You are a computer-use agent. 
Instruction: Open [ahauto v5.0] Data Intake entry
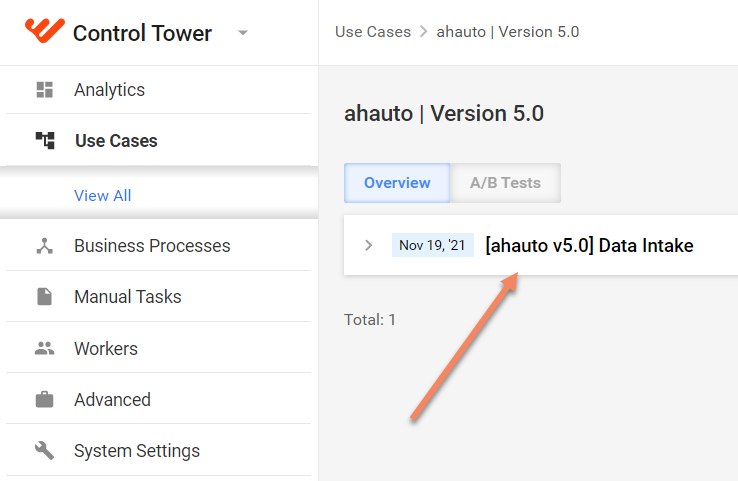(589, 245)
